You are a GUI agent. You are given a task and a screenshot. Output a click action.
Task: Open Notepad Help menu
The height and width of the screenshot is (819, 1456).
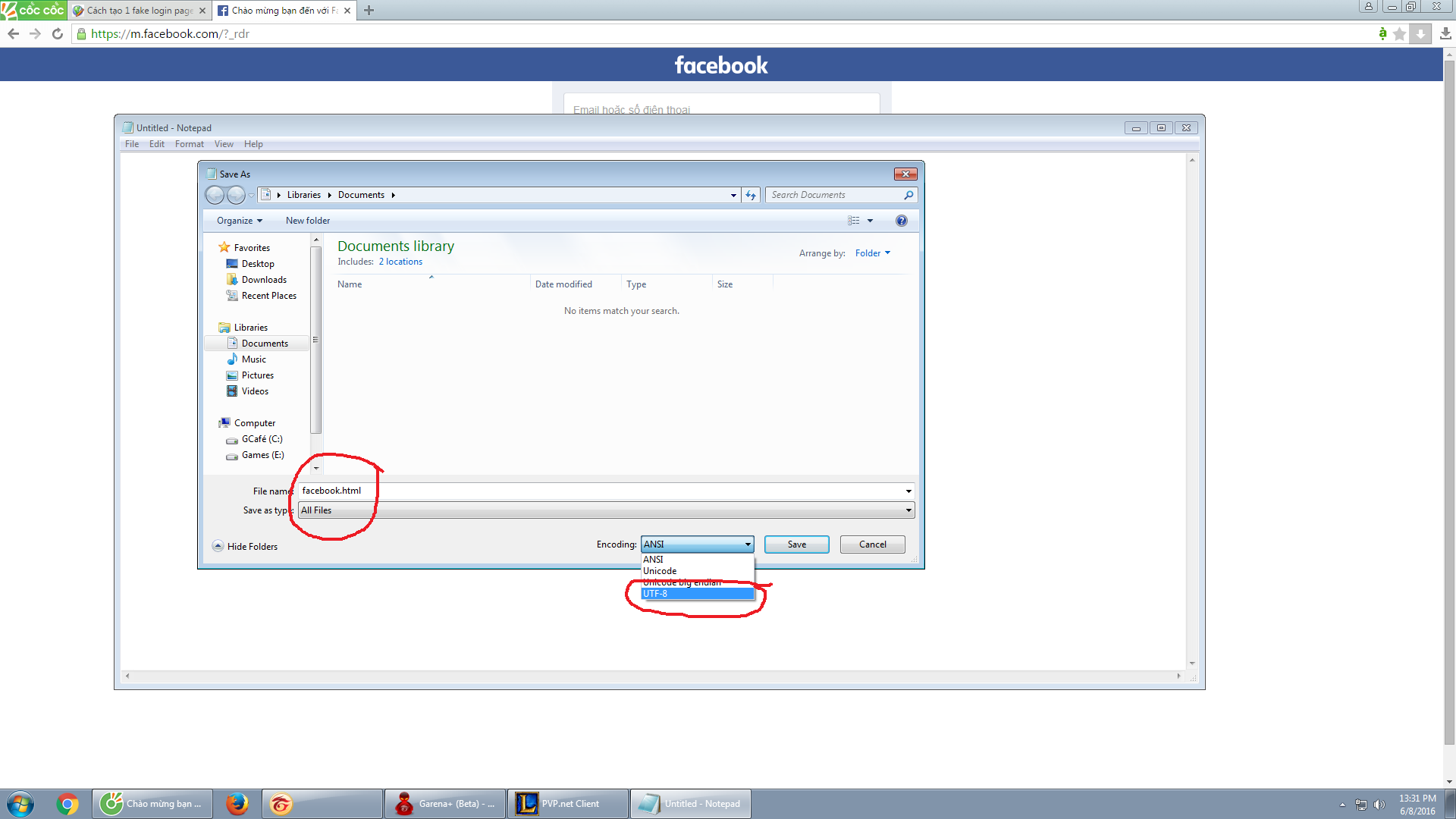pyautogui.click(x=253, y=144)
